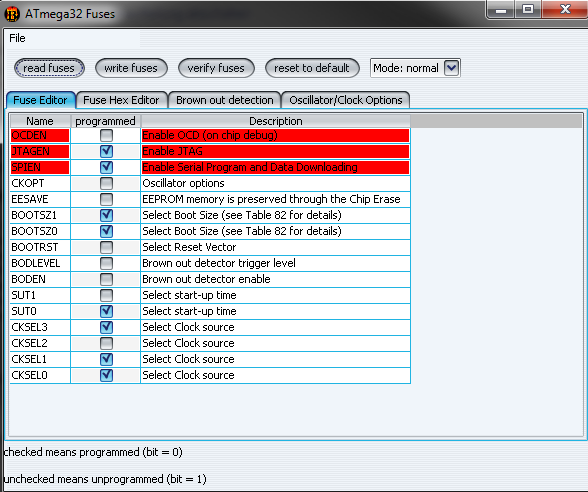Select the Mode: normal combo box
Screen dimensions: 588x492
415,68
